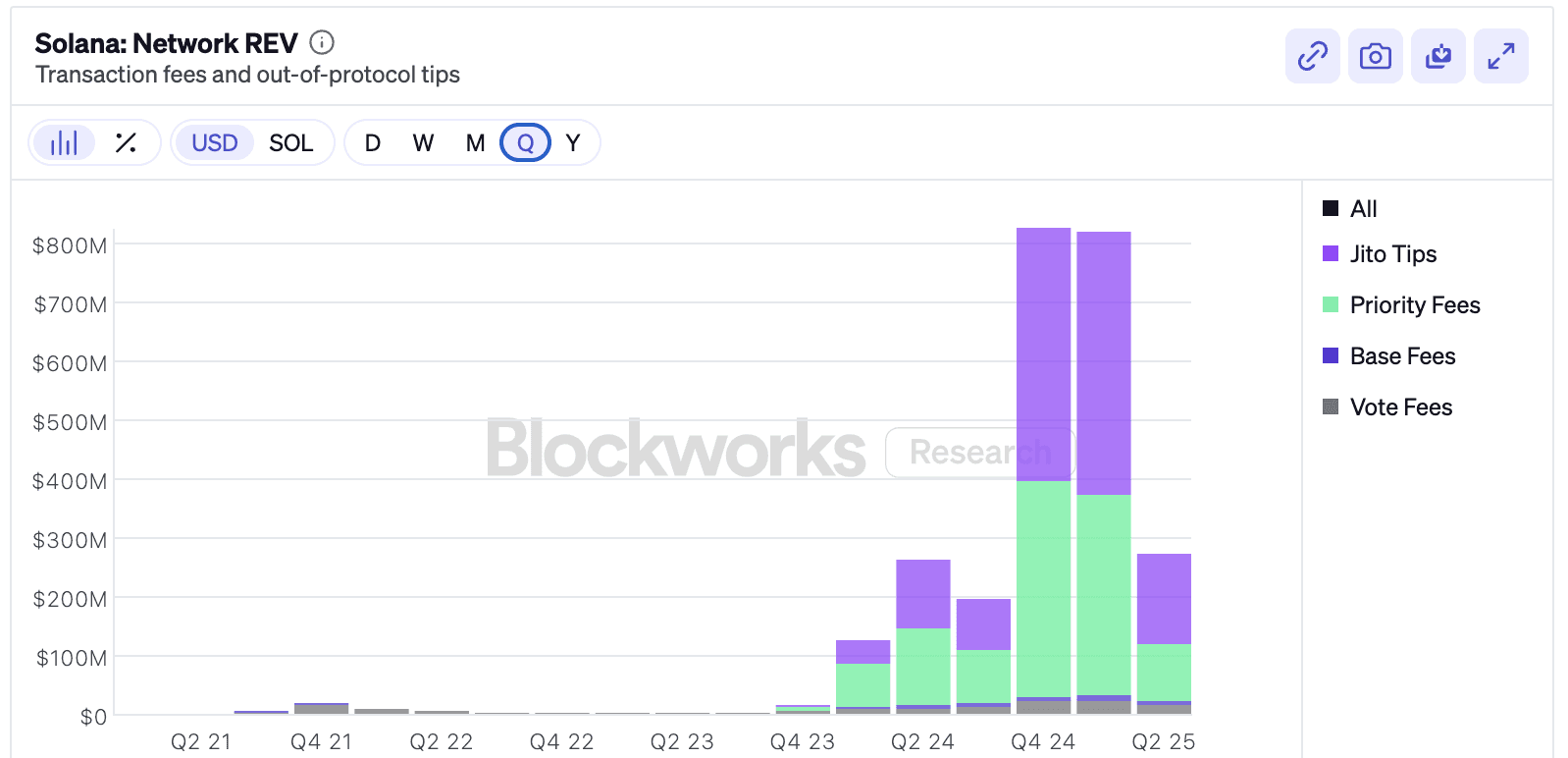This screenshot has height=758, width=1568.
Task: Select the W weekly option
Action: click(423, 142)
